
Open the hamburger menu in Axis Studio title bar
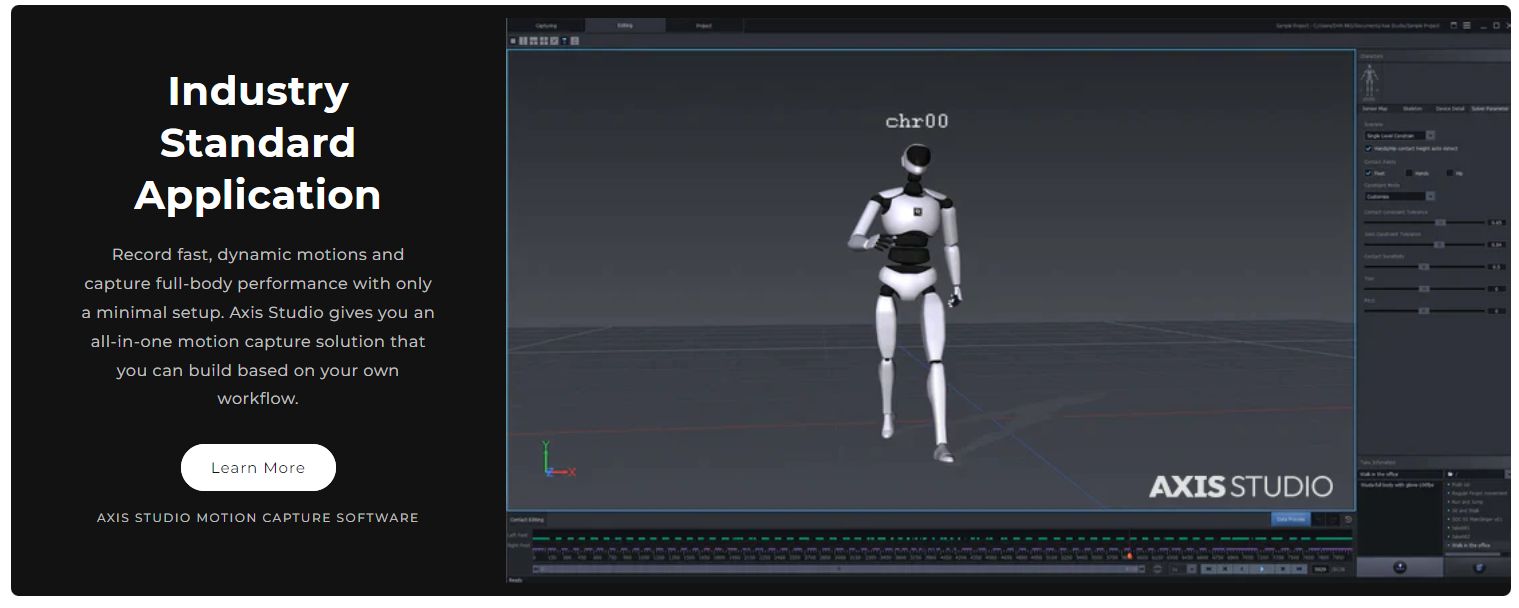coord(1467,25)
